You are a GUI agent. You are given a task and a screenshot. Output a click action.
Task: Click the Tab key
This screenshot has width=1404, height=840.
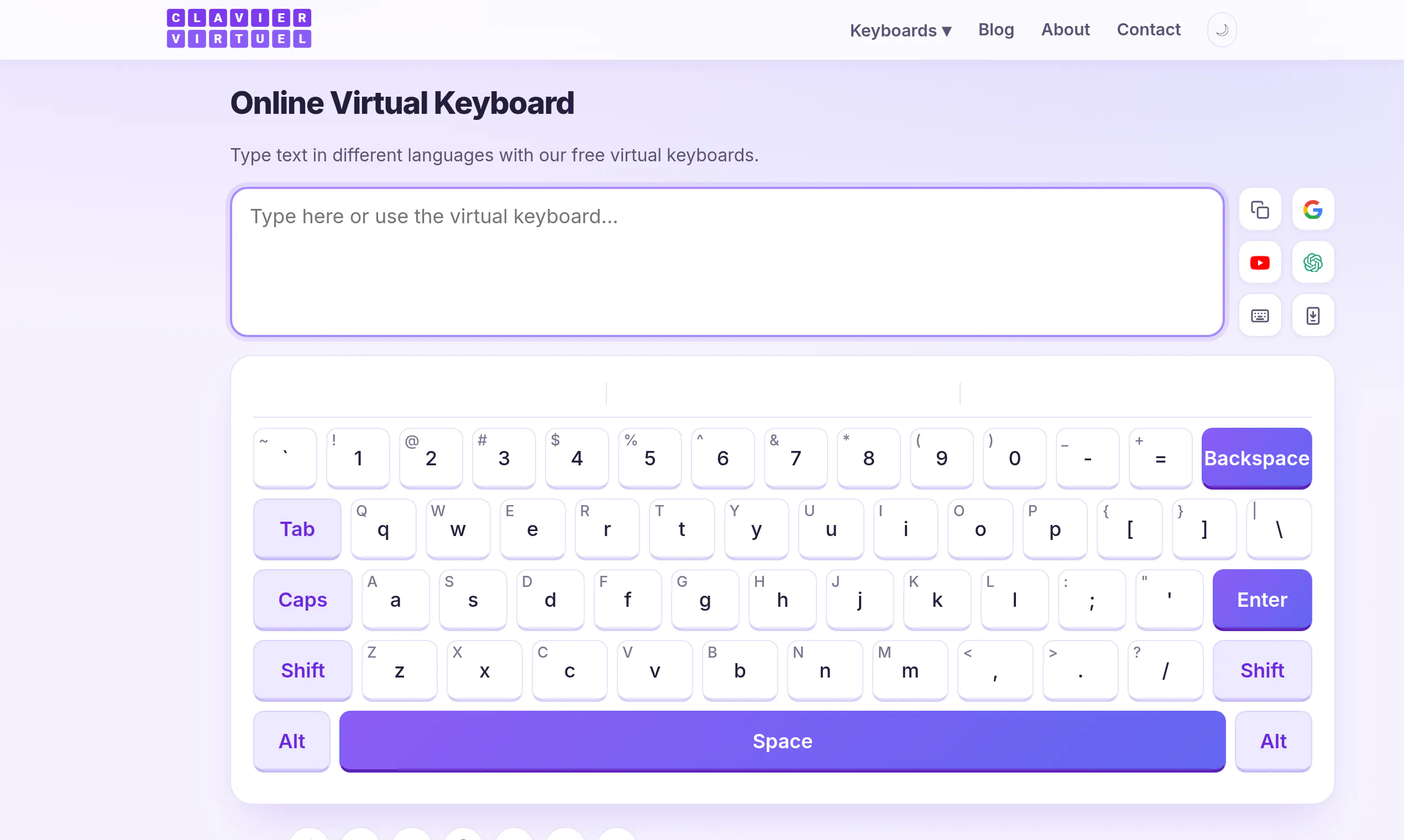click(x=297, y=529)
